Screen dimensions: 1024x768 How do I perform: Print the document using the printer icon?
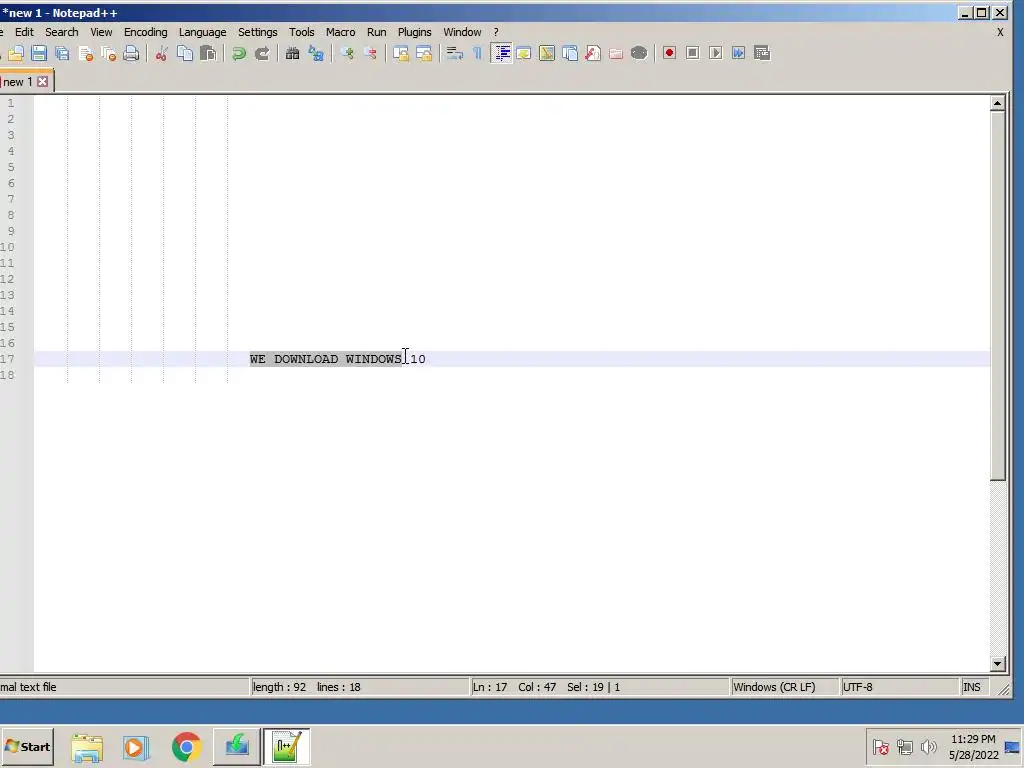tap(131, 54)
